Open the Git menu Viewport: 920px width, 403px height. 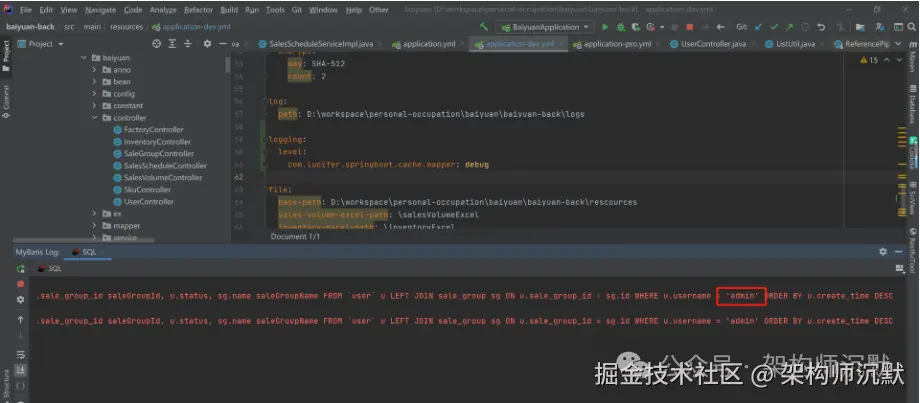pos(297,10)
